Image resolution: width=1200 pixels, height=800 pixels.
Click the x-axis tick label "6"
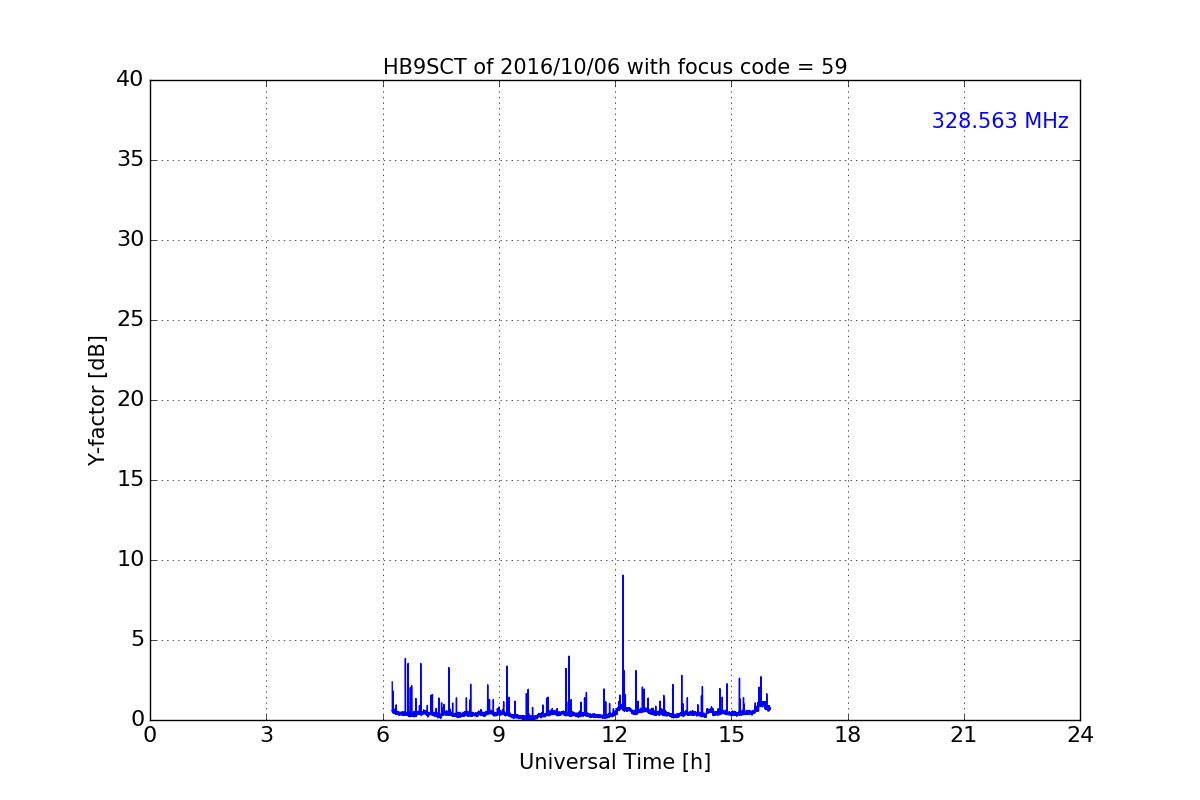click(383, 734)
